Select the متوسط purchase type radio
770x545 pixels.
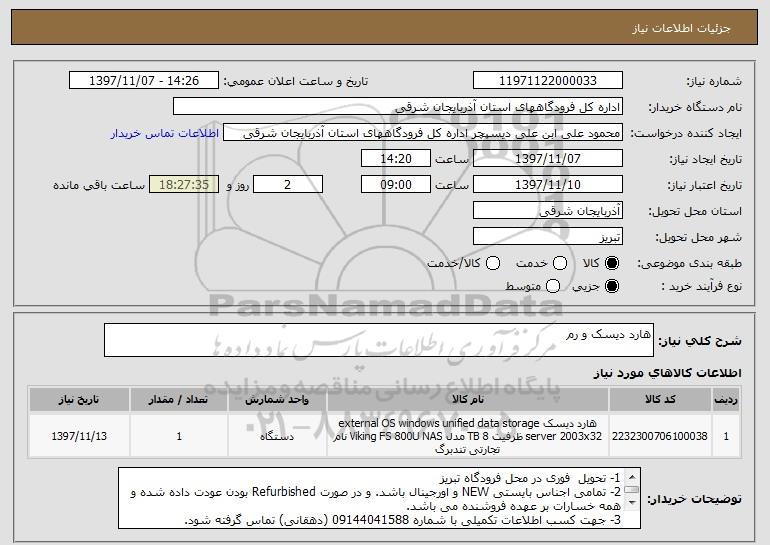click(553, 286)
